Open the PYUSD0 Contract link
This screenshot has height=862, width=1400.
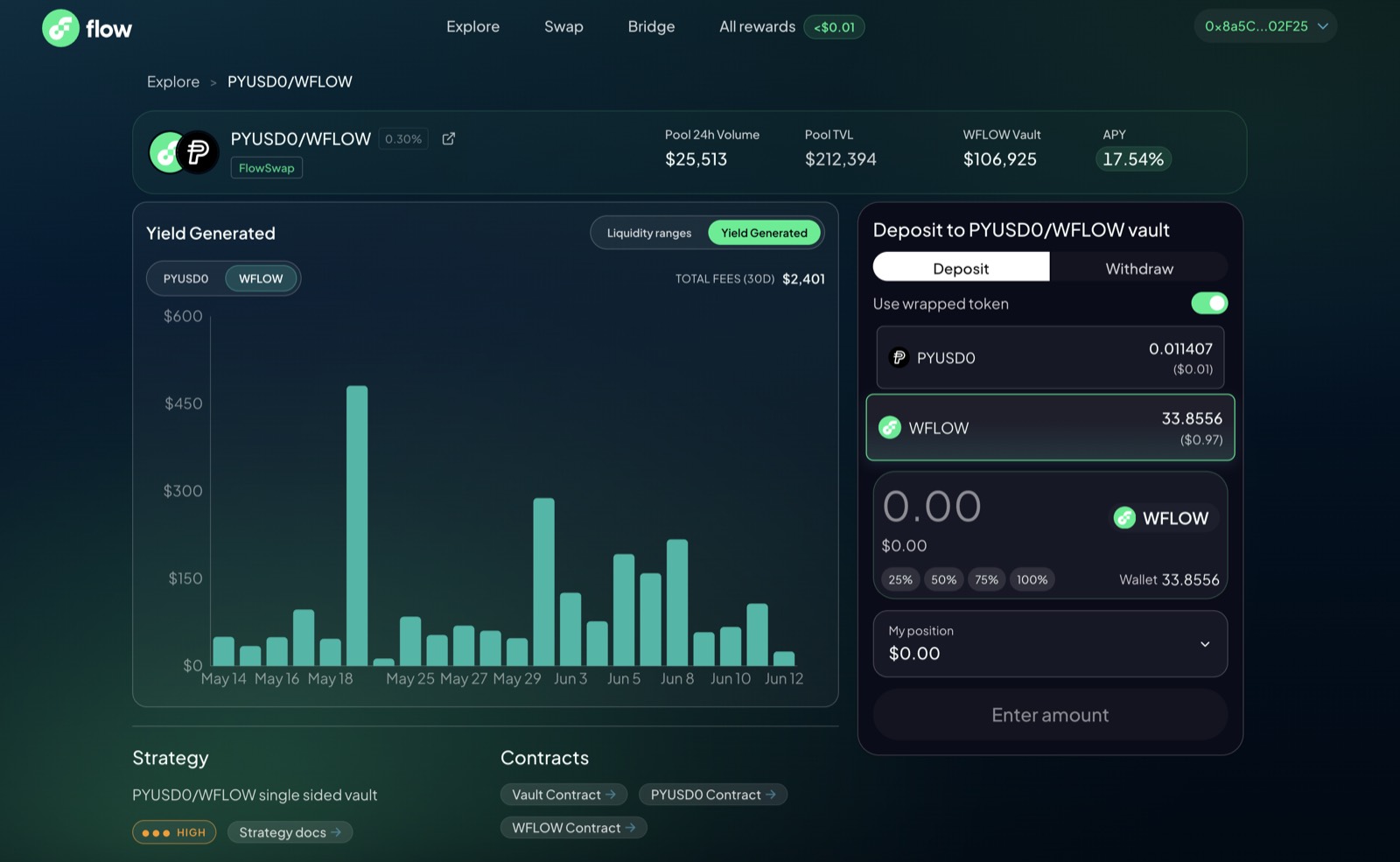click(x=713, y=795)
